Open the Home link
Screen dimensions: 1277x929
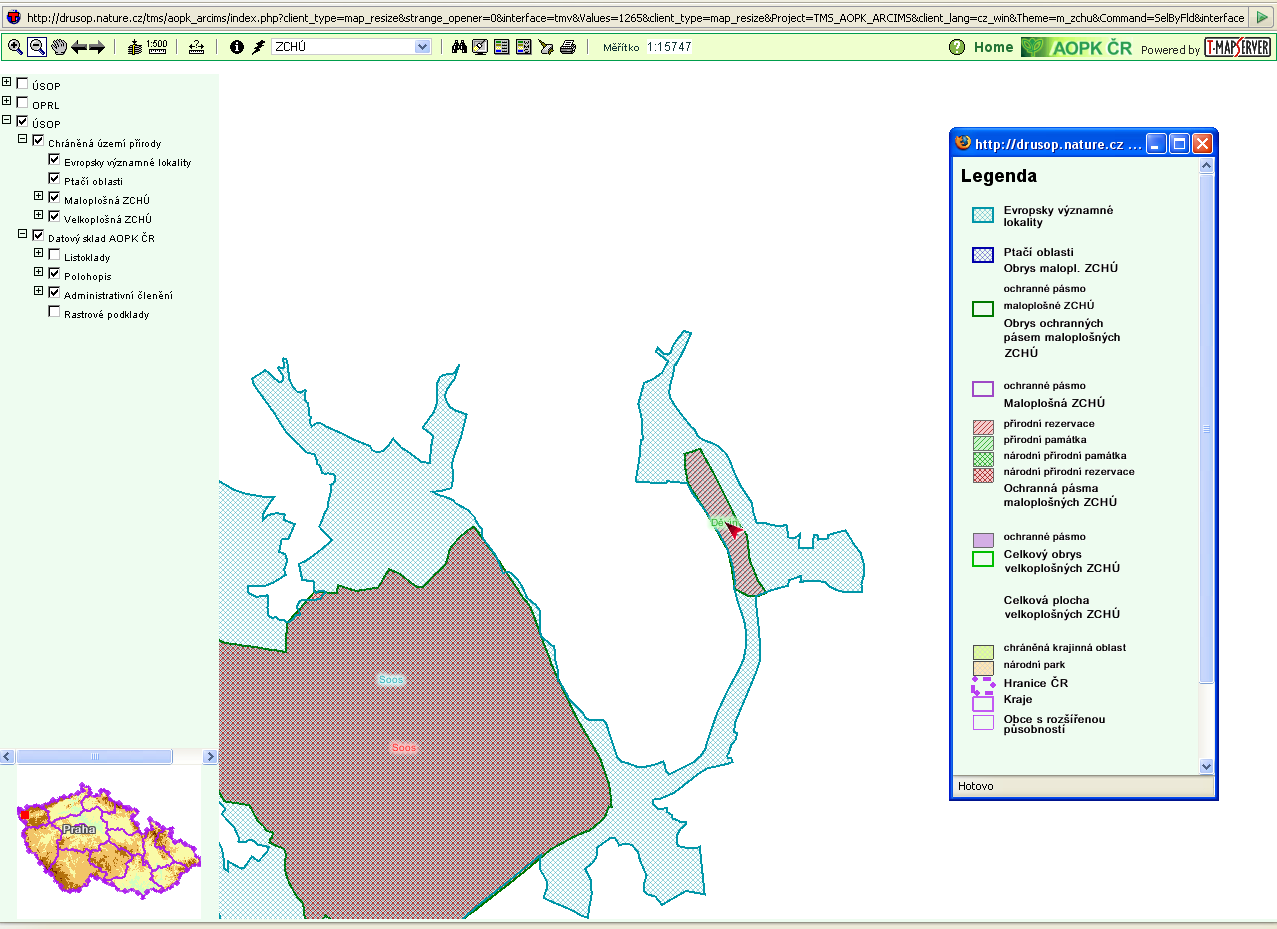(x=994, y=47)
